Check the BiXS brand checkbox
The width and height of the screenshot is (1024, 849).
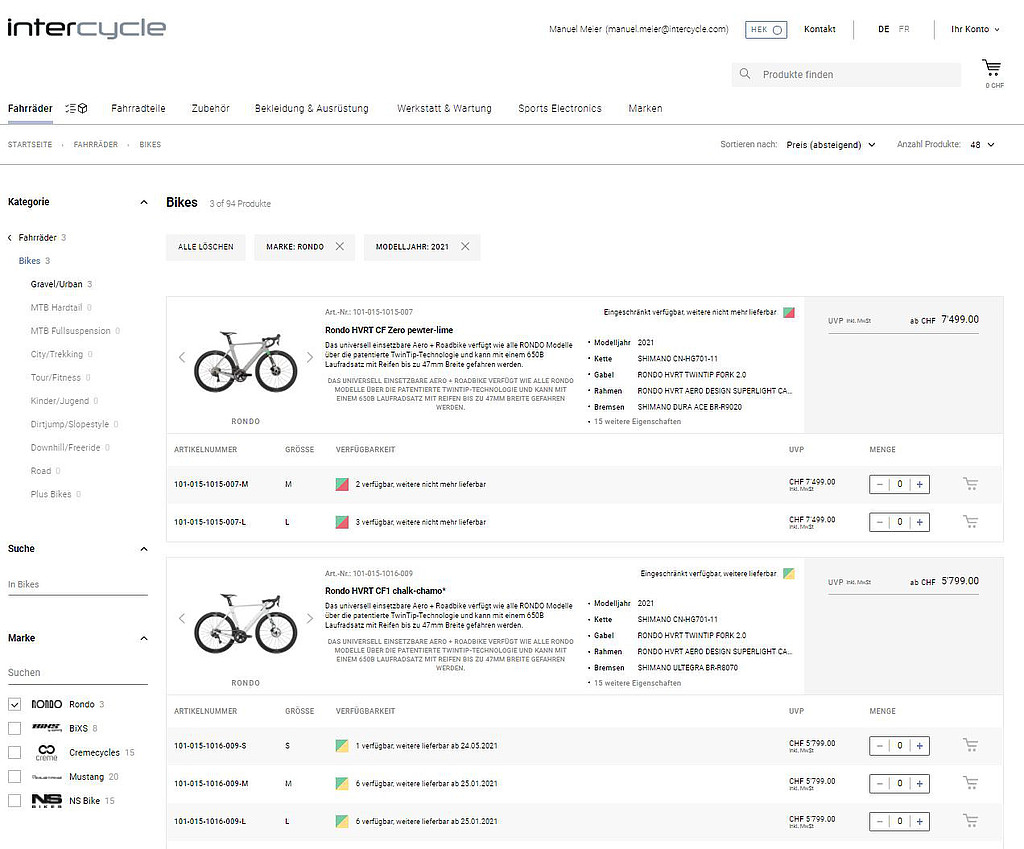tap(15, 729)
